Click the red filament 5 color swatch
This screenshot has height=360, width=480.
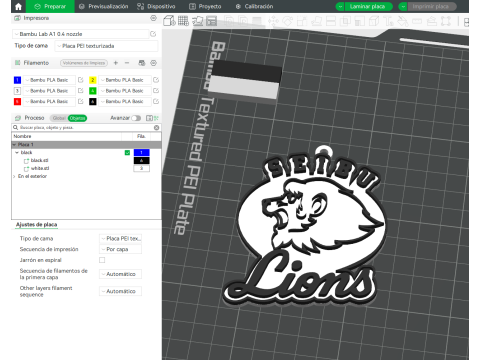click(x=17, y=101)
